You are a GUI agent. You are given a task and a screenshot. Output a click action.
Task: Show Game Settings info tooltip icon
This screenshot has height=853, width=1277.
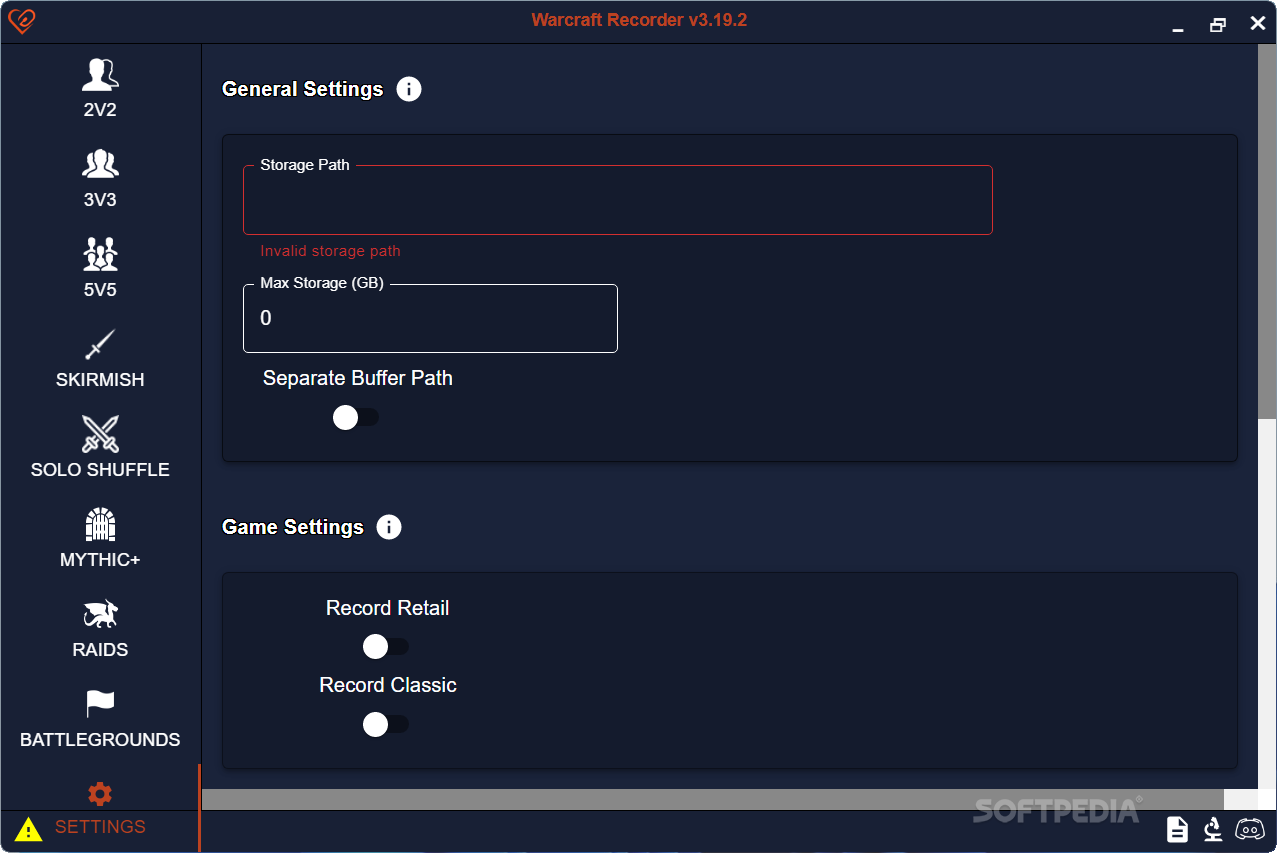(389, 527)
